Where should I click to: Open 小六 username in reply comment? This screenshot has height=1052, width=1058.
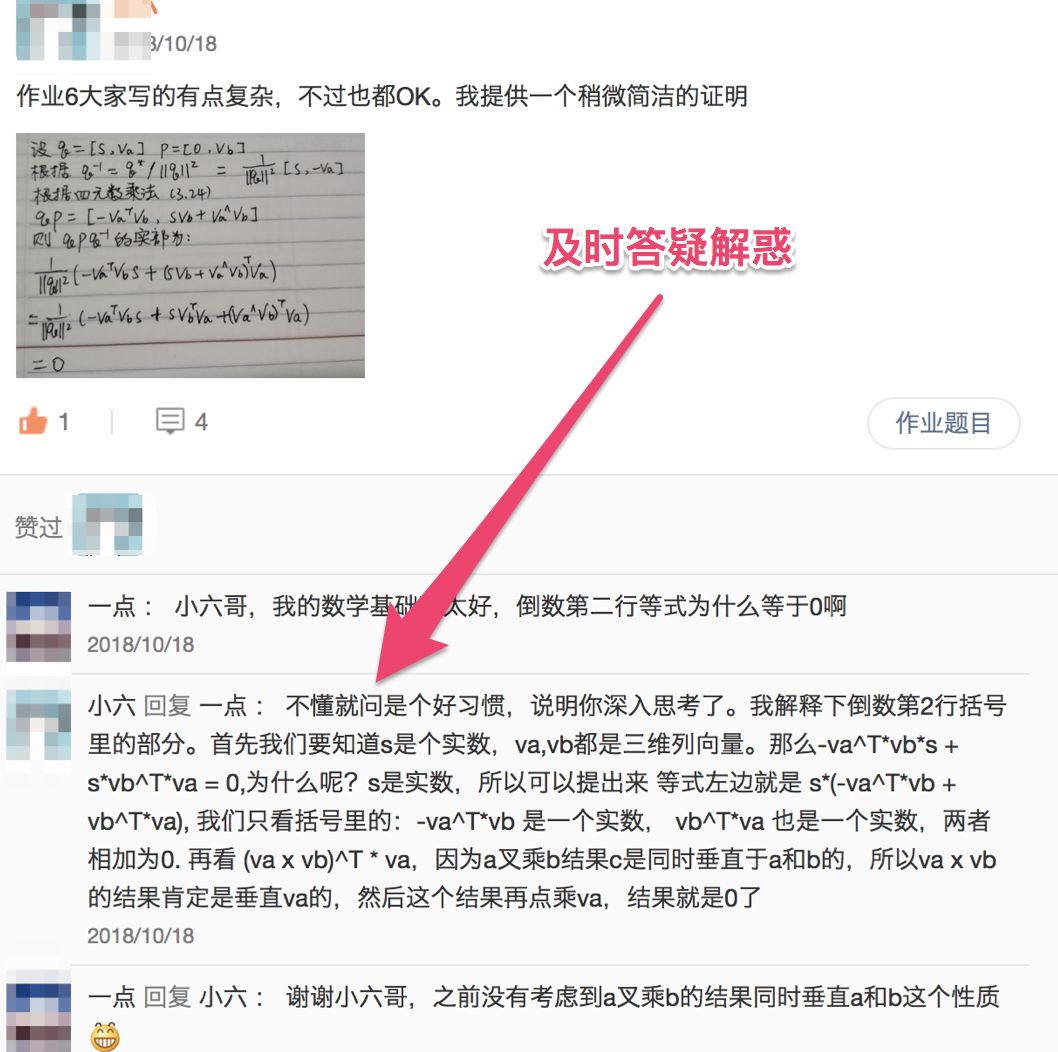pyautogui.click(x=111, y=706)
